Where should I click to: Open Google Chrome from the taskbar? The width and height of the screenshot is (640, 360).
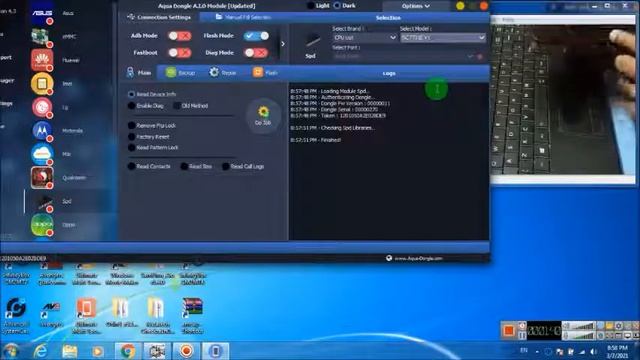click(128, 351)
